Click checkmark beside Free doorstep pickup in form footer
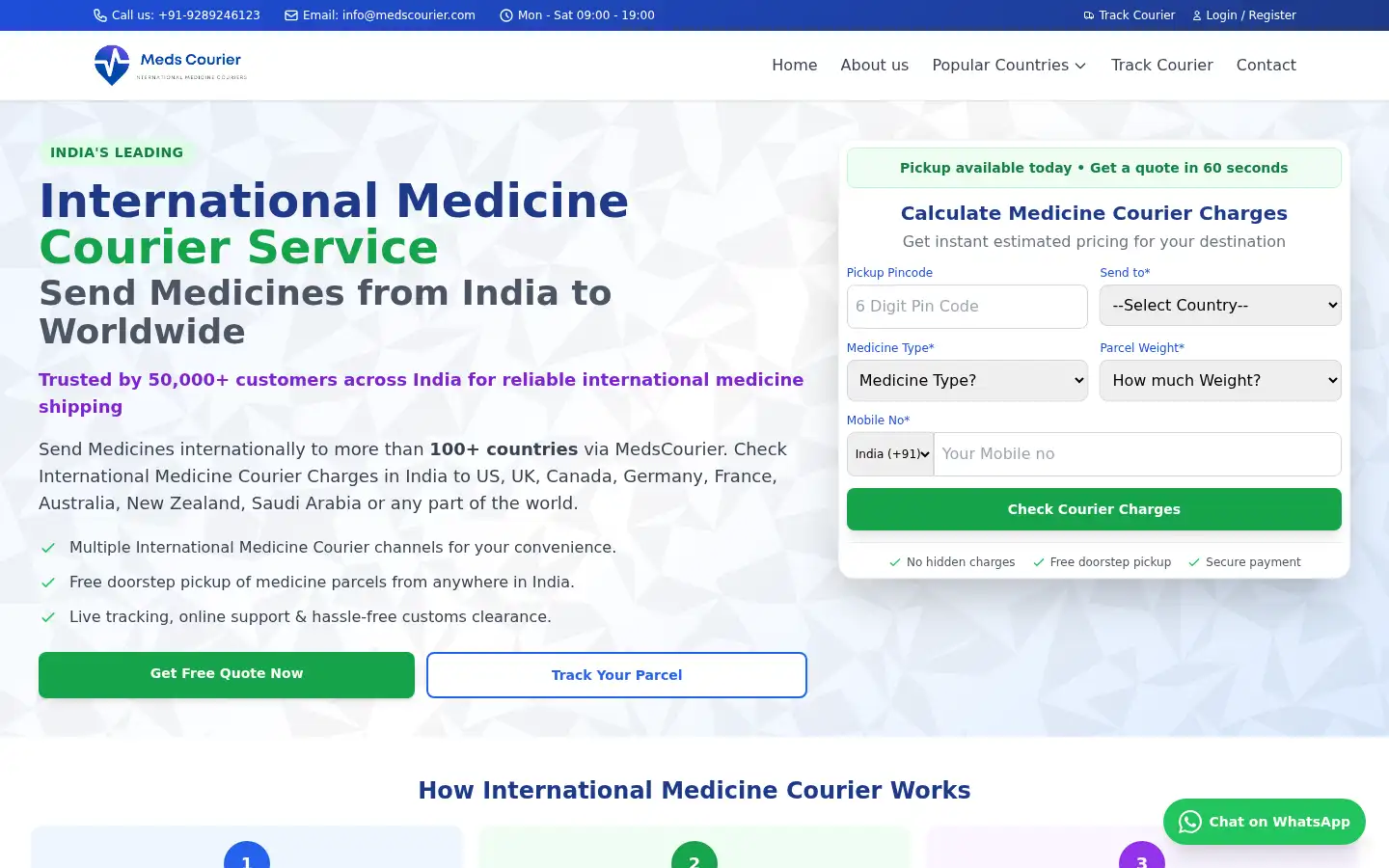Screen dimensions: 1389x868 (x=1039, y=562)
